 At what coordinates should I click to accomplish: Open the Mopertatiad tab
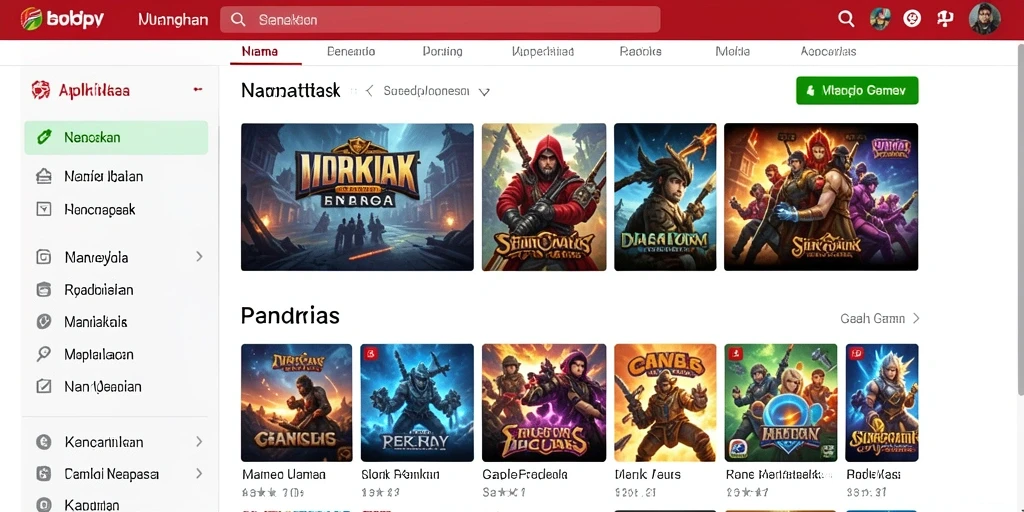coord(543,51)
